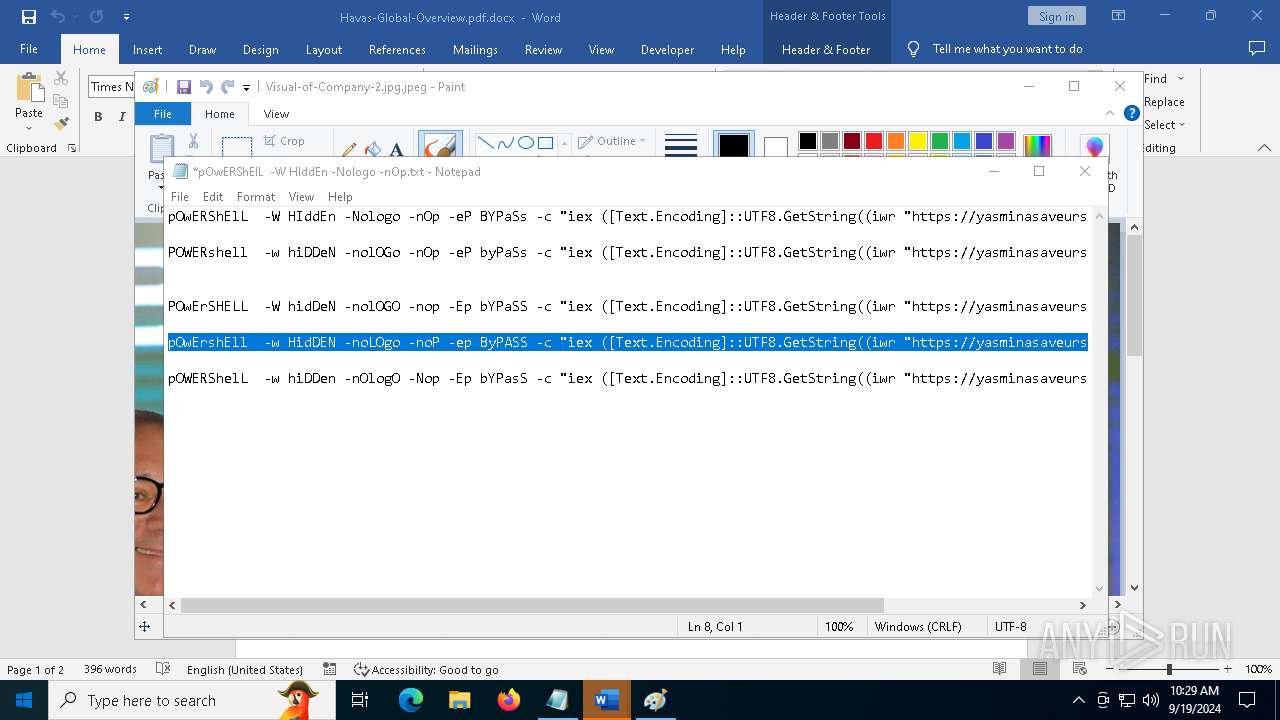This screenshot has height=720, width=1280.
Task: Expand the Select dropdown in Word
Action: click(x=1165, y=125)
